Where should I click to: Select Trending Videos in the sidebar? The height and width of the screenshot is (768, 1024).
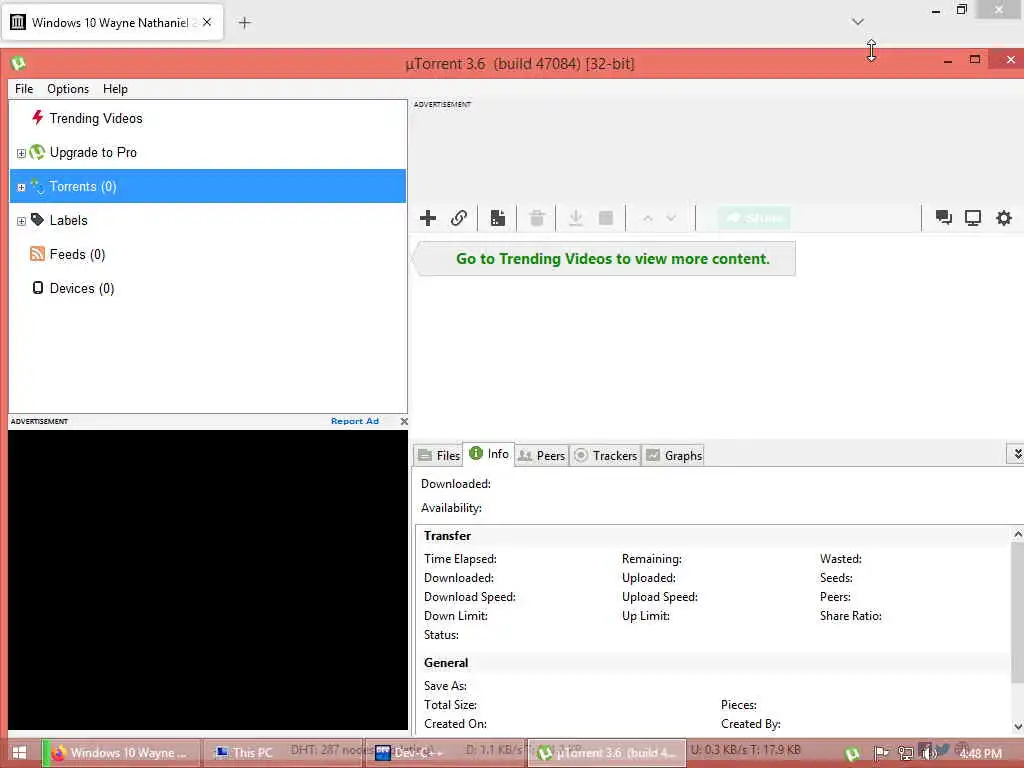pyautogui.click(x=96, y=118)
